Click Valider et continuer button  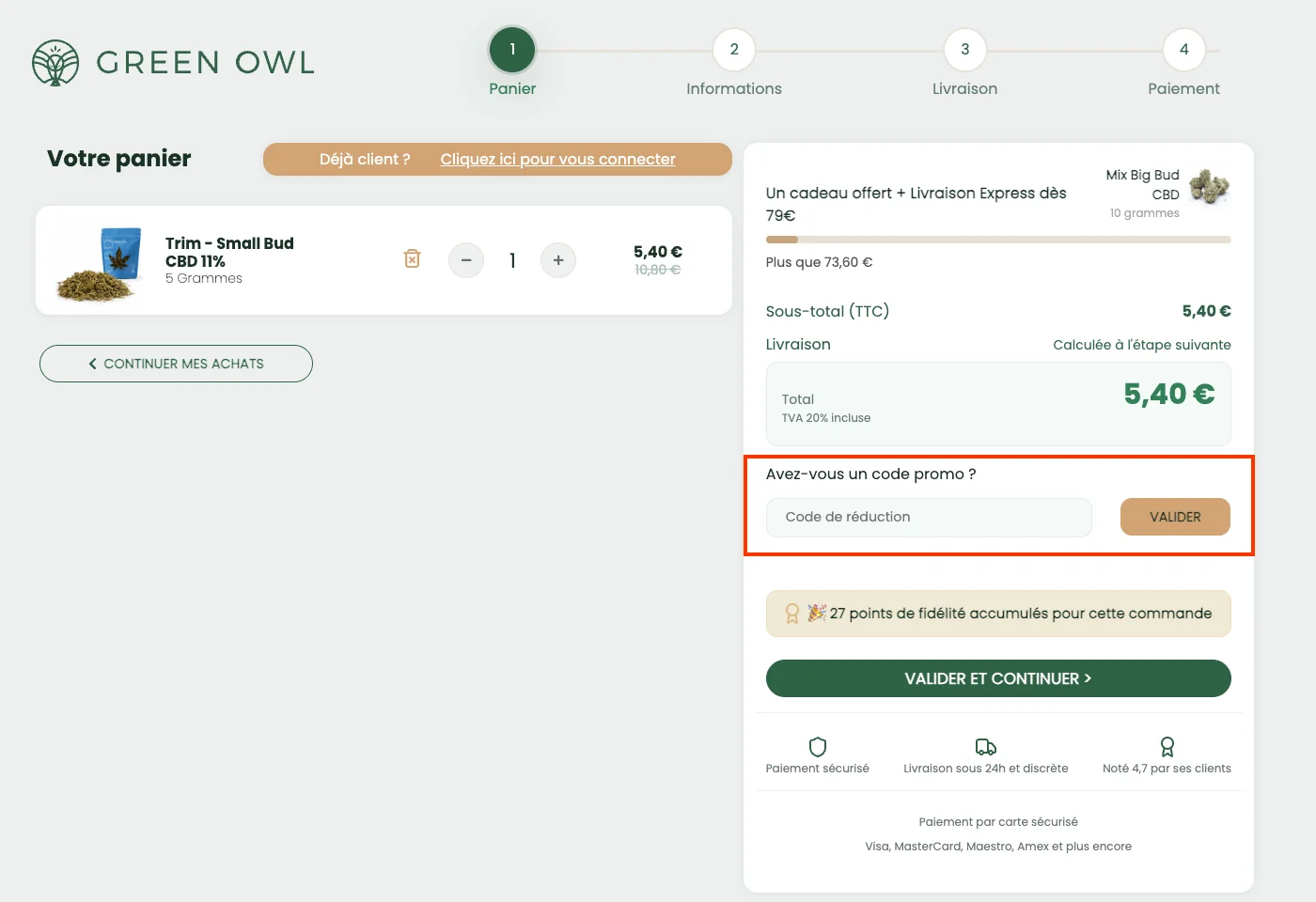point(998,678)
